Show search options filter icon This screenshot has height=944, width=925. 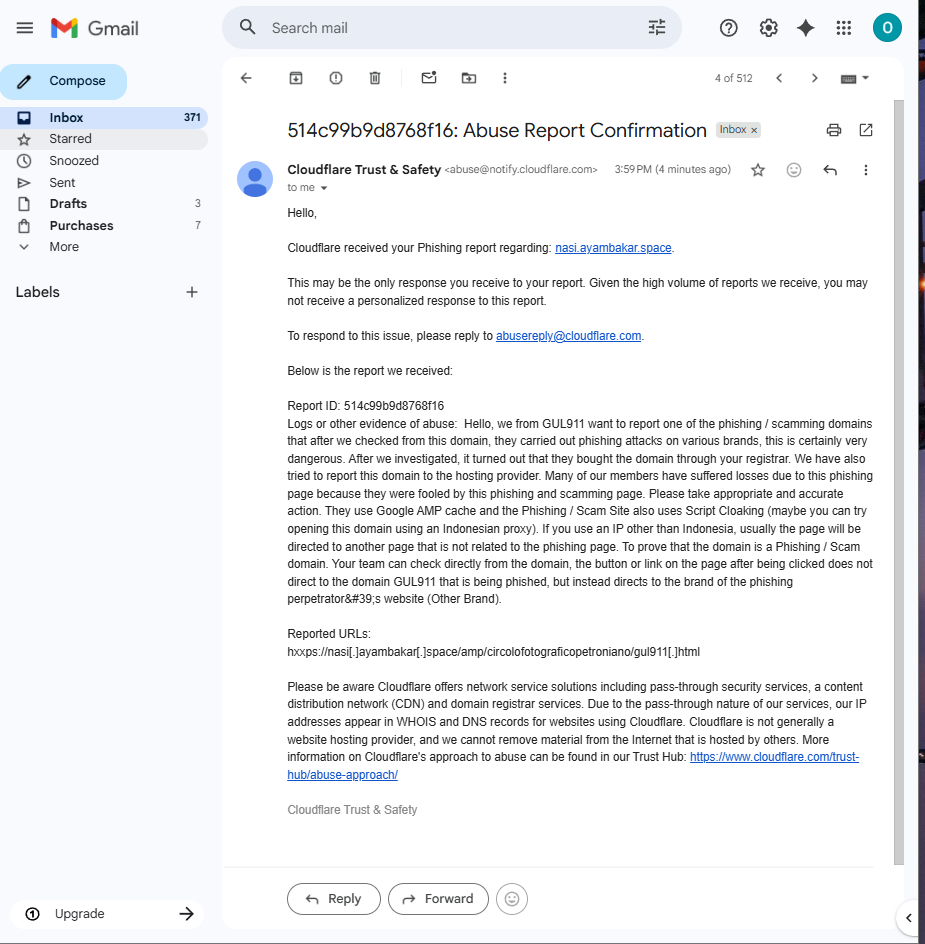click(656, 27)
